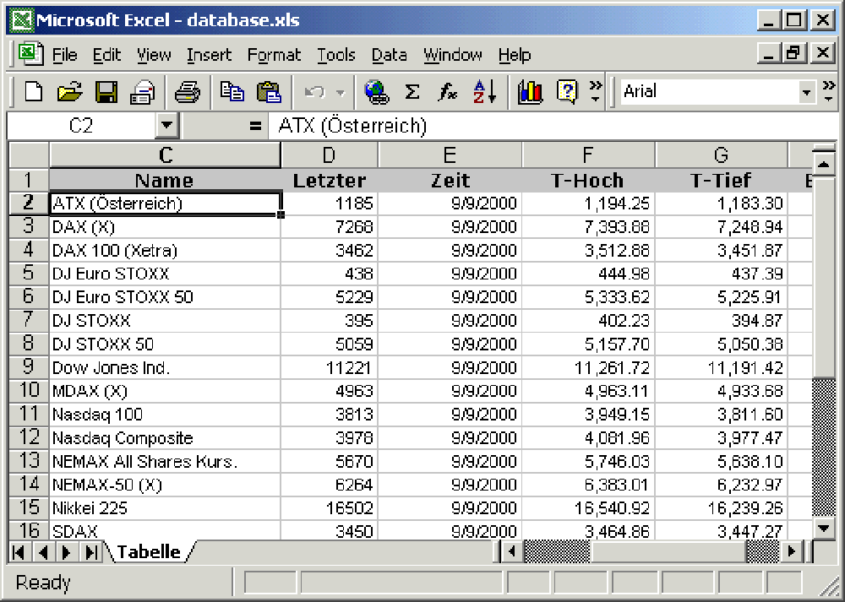Sort ascending with the A-Z icon
The height and width of the screenshot is (602, 845).
[484, 92]
